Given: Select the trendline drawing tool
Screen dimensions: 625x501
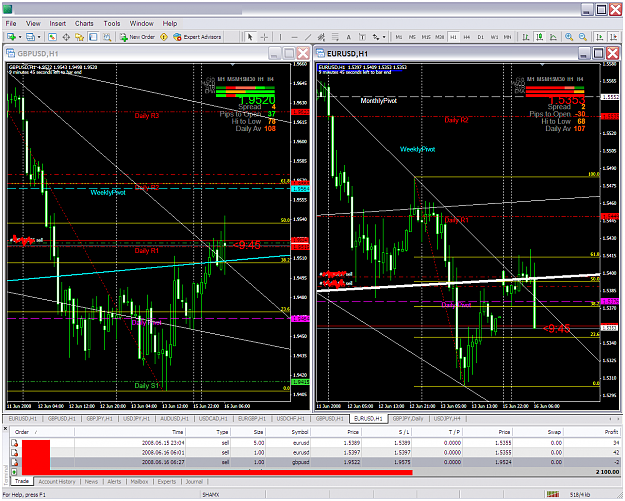Looking at the screenshot, I should 308,37.
